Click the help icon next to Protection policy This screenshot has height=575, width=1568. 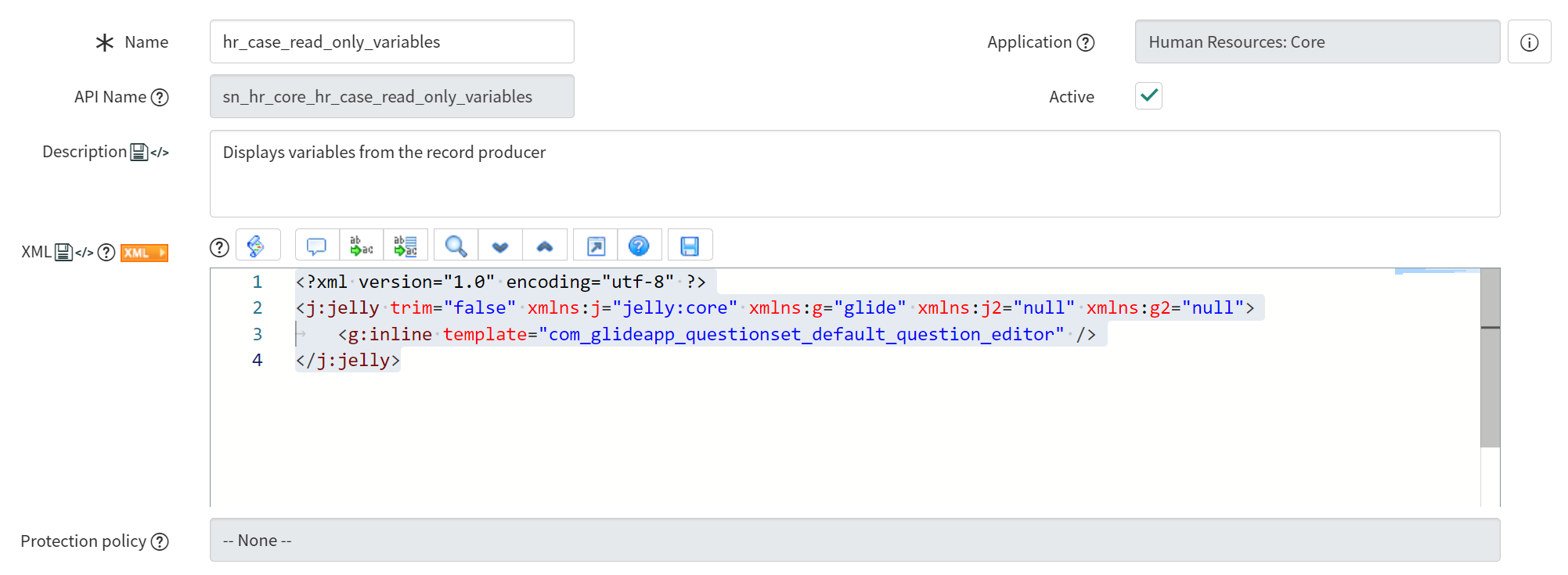160,541
